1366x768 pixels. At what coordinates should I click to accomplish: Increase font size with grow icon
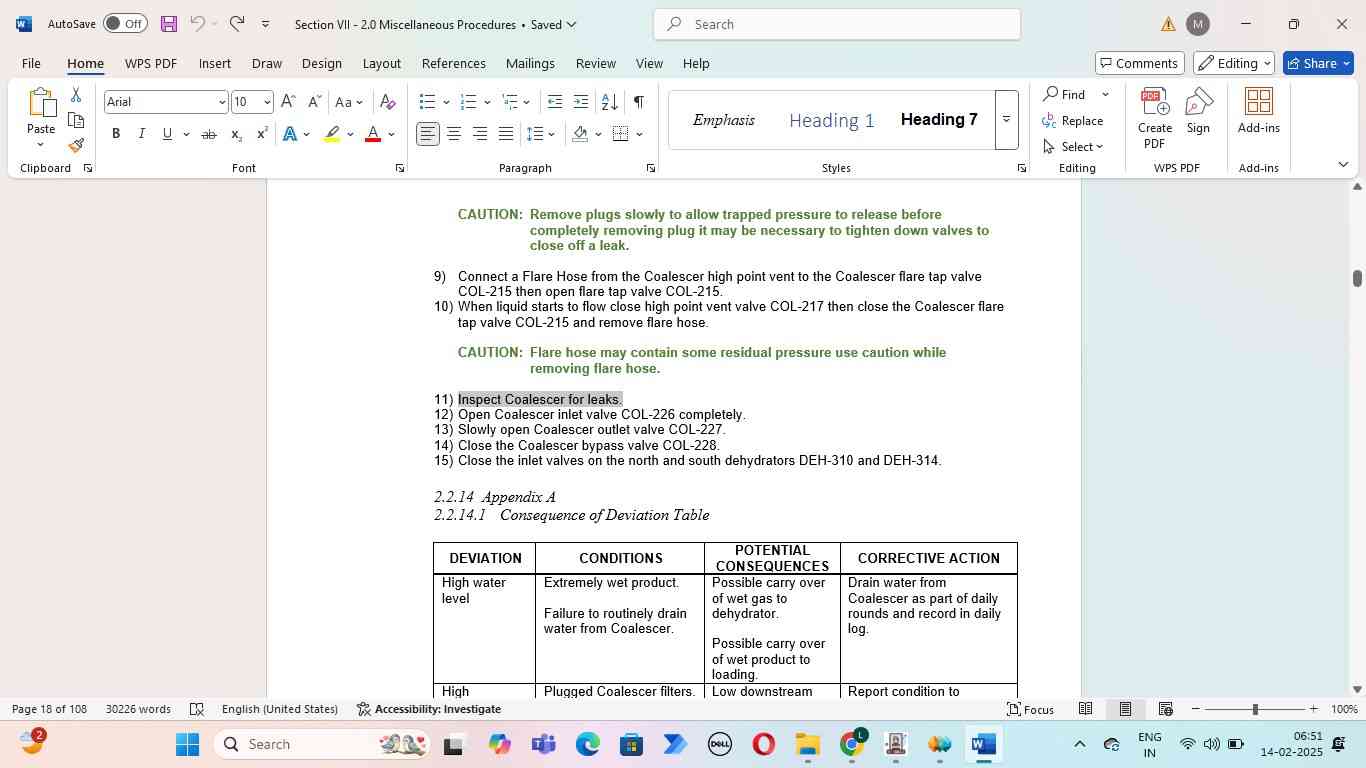(x=288, y=102)
